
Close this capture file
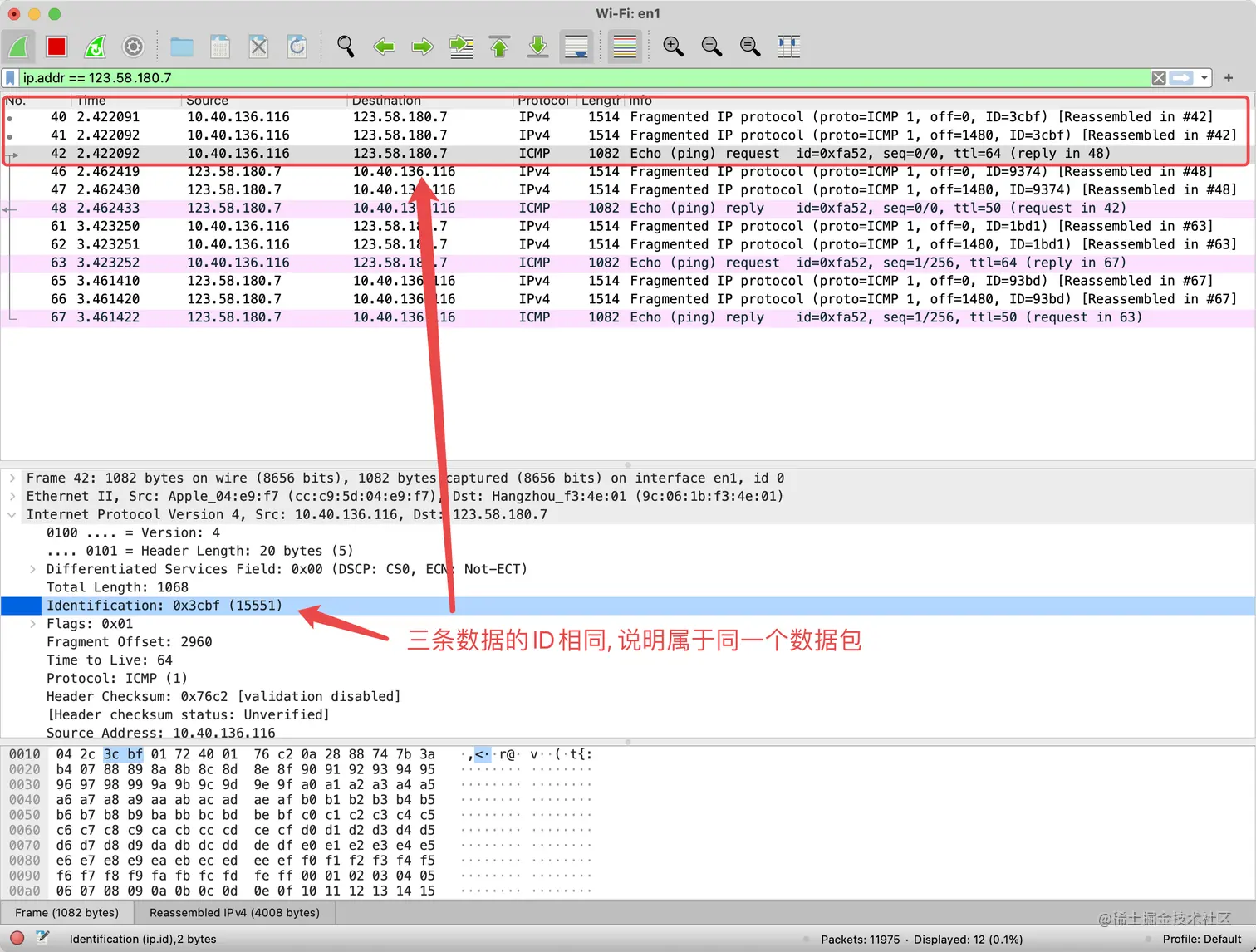[x=259, y=47]
